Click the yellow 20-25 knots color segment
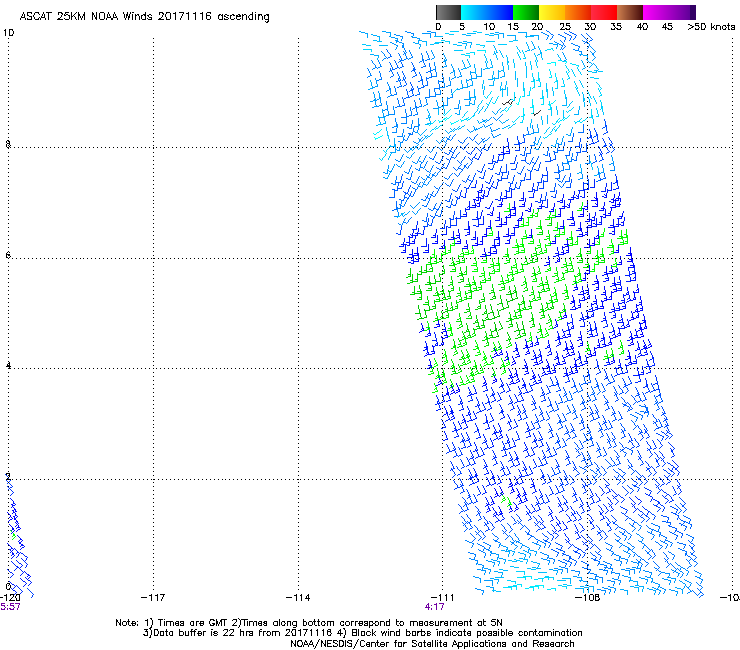Image resolution: width=740 pixels, height=650 pixels. pyautogui.click(x=551, y=12)
